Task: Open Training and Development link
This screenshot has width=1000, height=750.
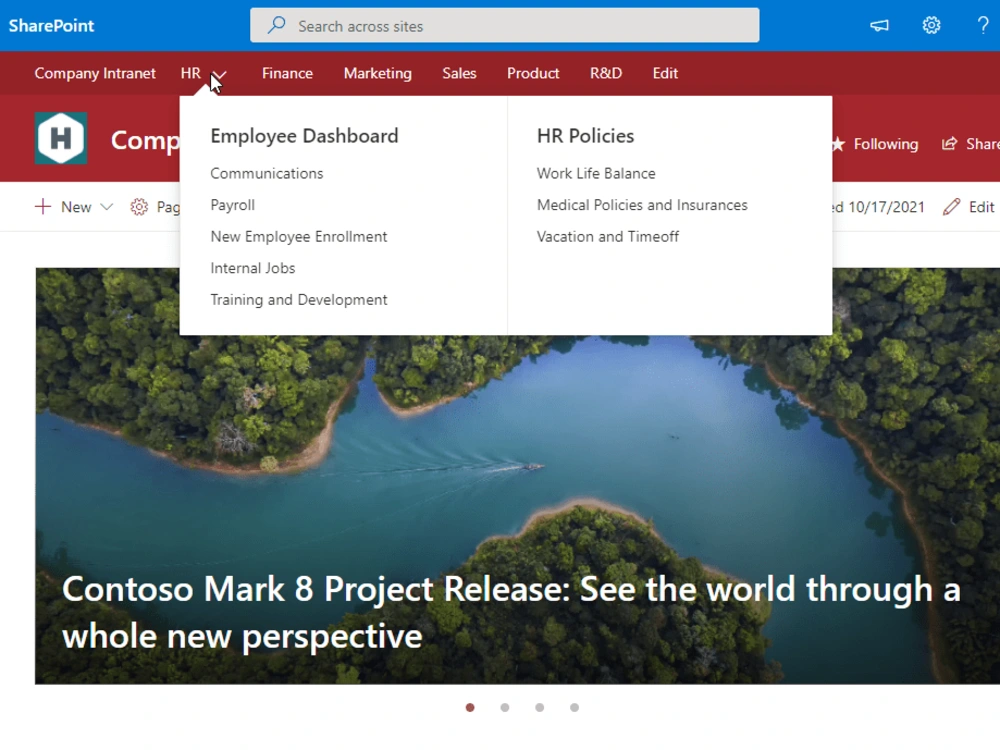Action: click(x=298, y=300)
